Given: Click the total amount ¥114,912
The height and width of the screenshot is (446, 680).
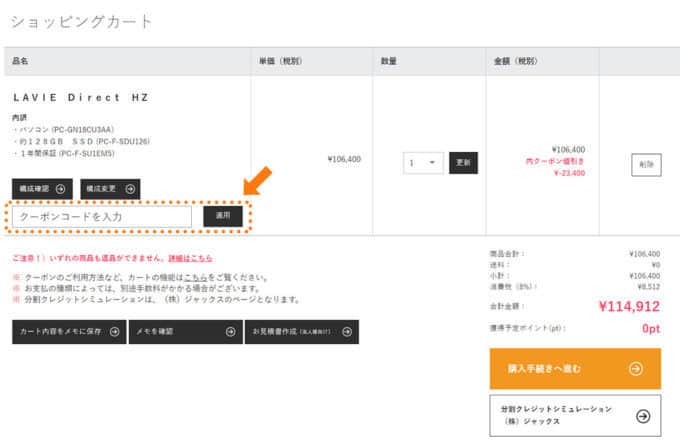Looking at the screenshot, I should point(629,307).
